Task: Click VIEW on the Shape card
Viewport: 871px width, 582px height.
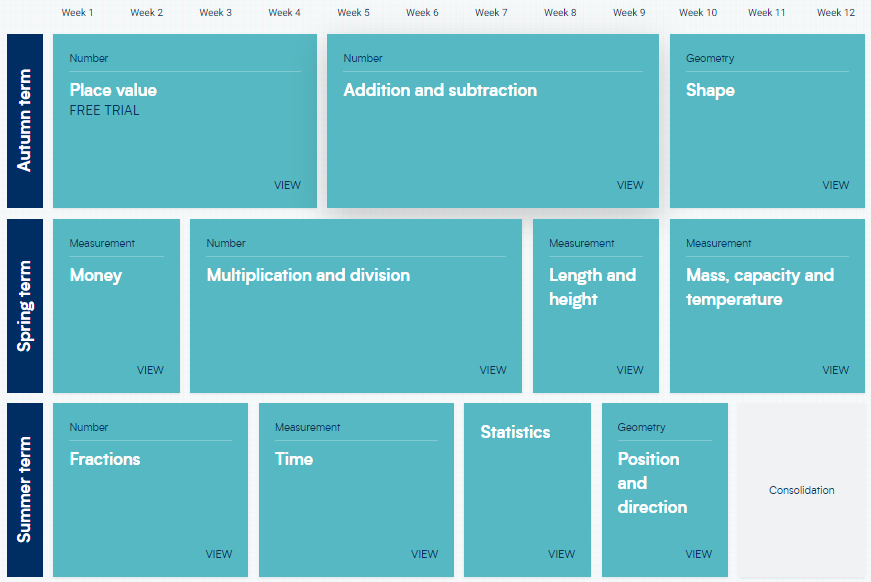Action: pyautogui.click(x=835, y=185)
